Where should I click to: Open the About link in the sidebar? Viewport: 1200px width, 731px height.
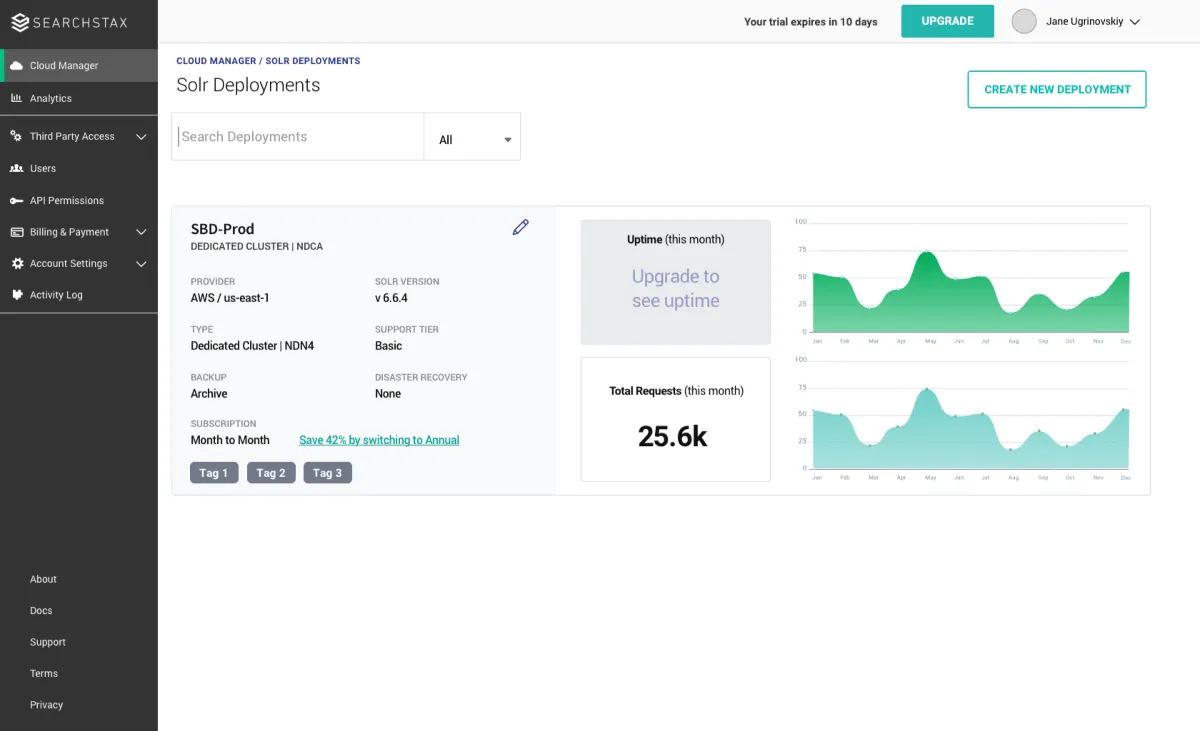pos(43,579)
